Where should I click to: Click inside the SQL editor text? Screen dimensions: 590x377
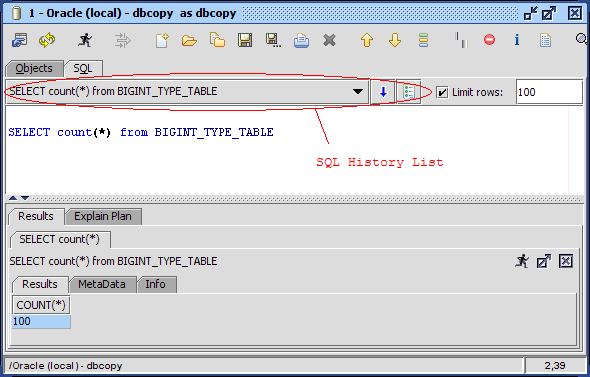pyautogui.click(x=141, y=132)
